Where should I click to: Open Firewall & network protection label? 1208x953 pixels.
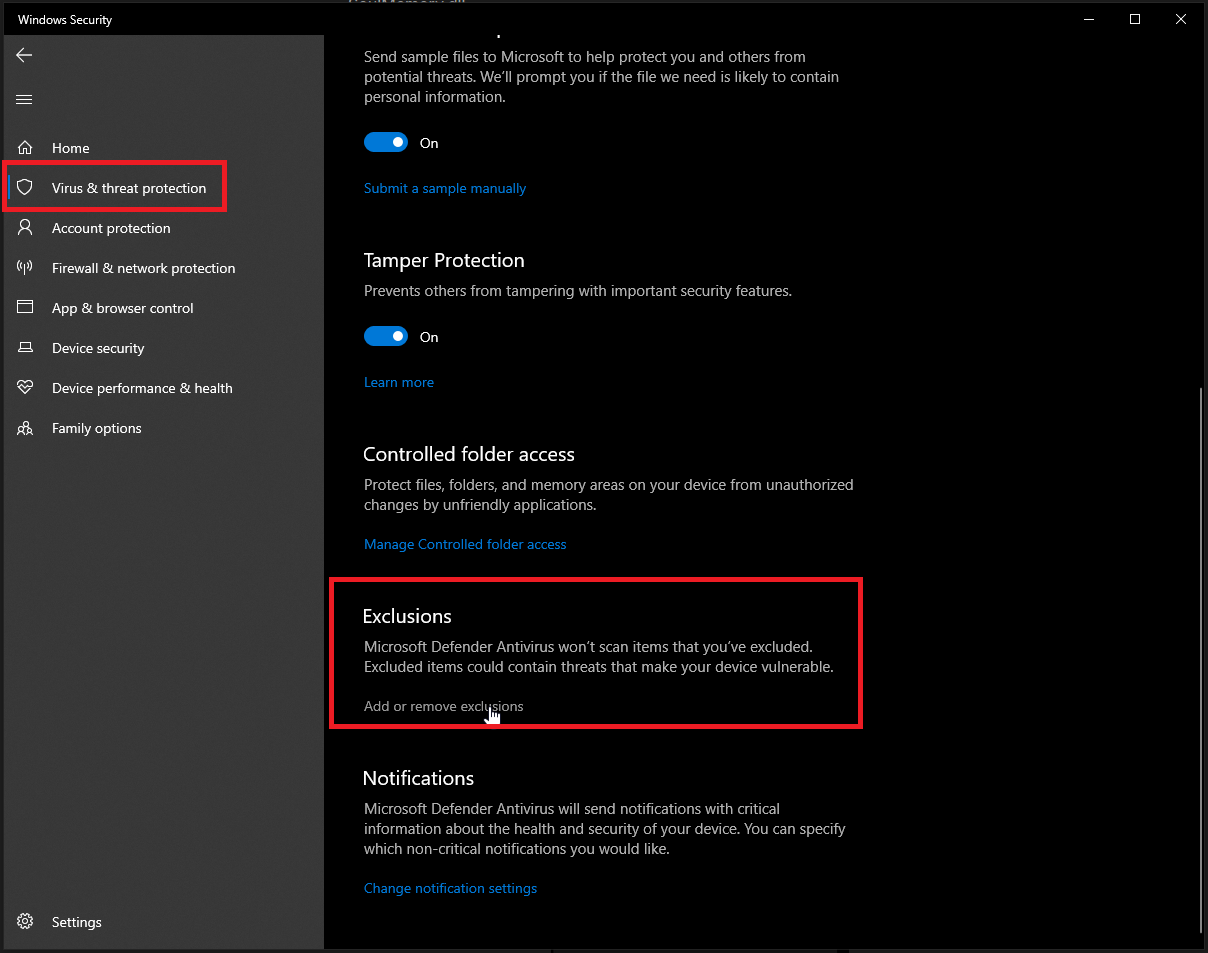144,268
